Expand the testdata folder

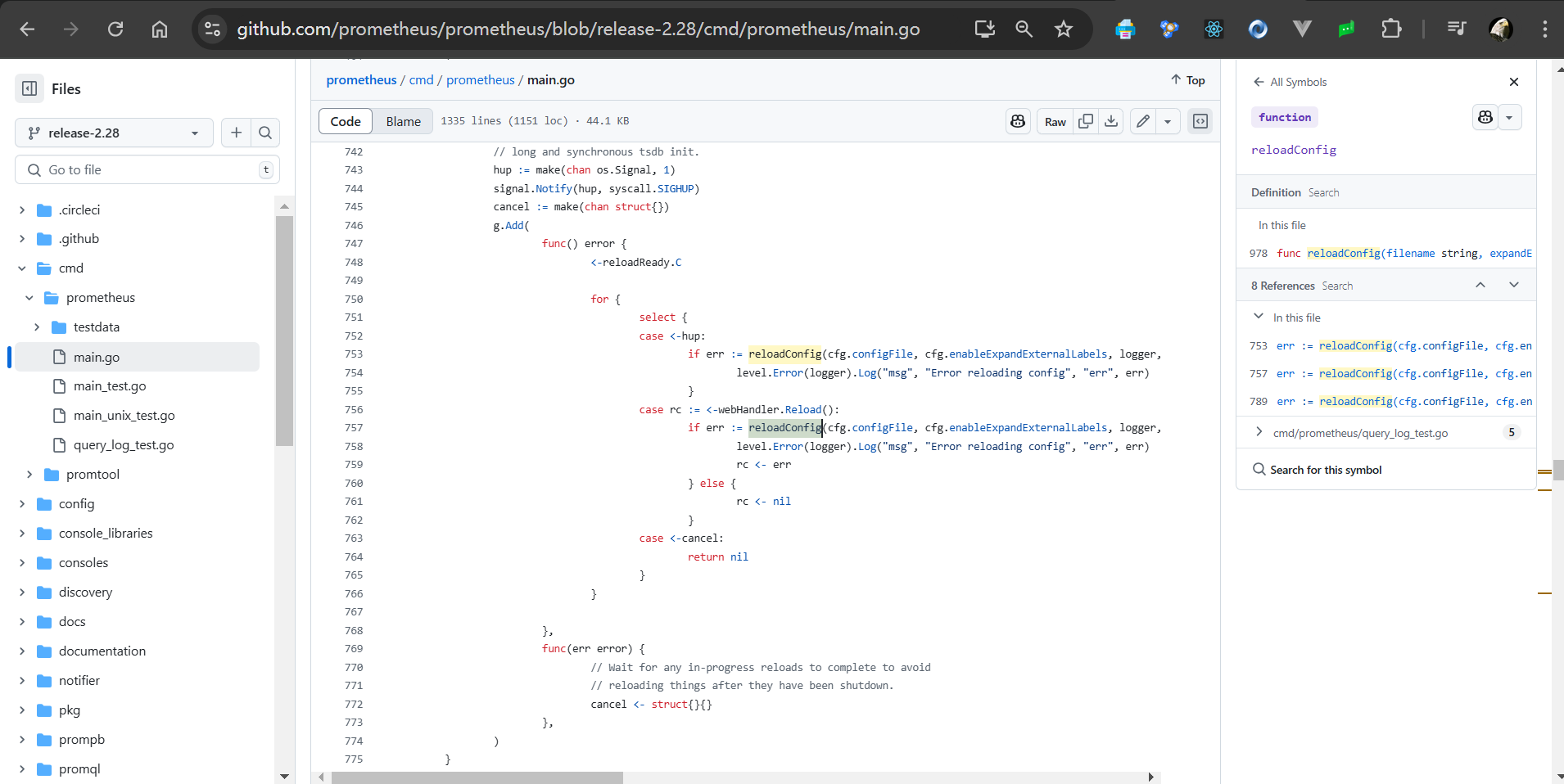tap(37, 327)
